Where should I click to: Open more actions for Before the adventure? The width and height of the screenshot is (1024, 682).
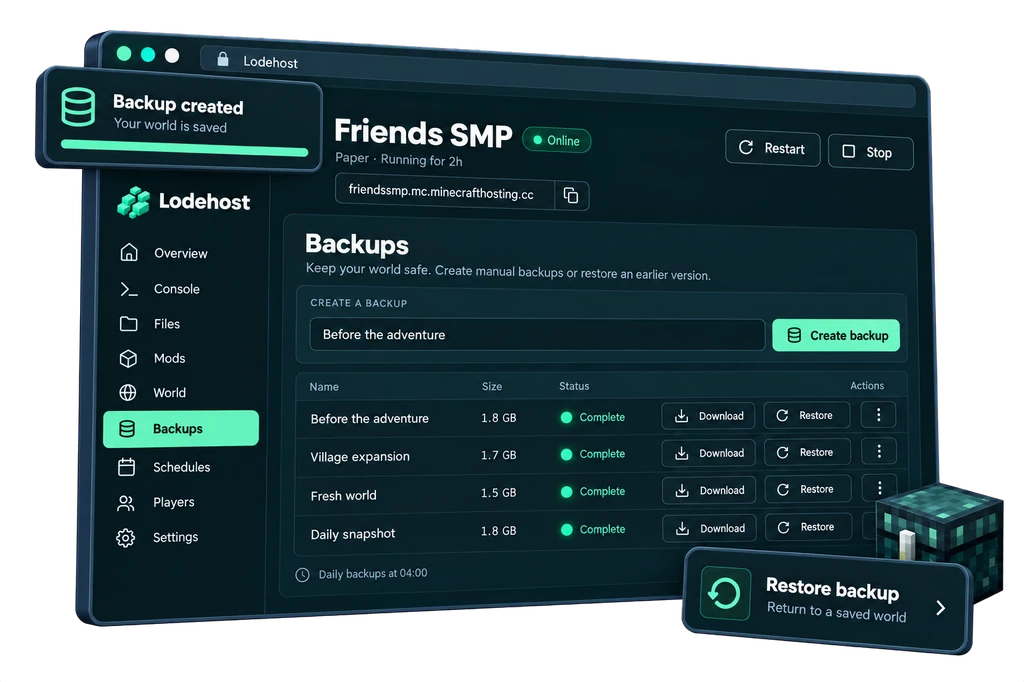coord(878,415)
